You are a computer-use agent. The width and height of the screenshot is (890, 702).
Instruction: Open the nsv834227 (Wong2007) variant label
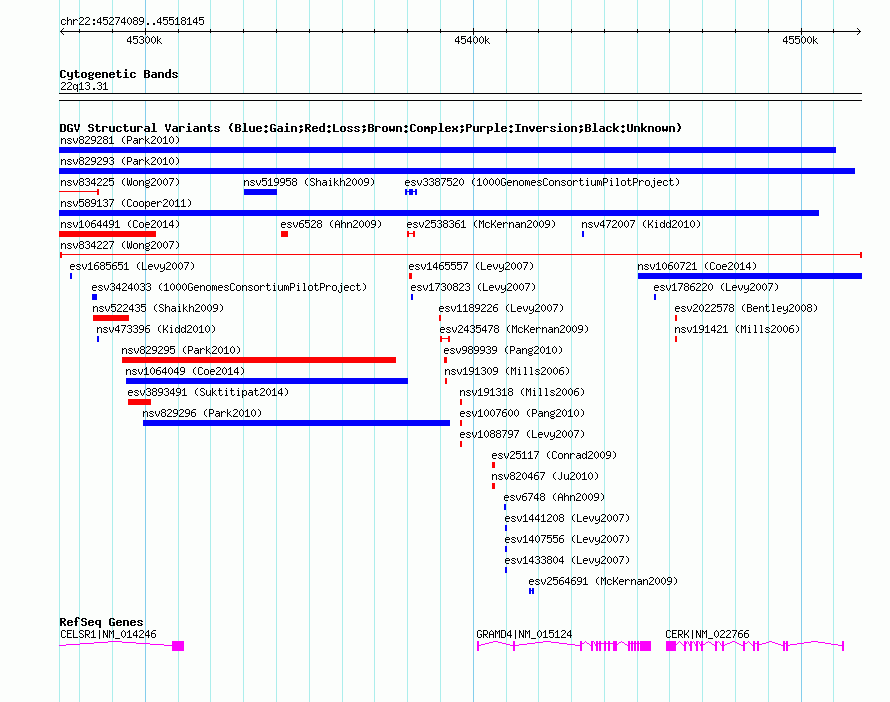pos(120,245)
